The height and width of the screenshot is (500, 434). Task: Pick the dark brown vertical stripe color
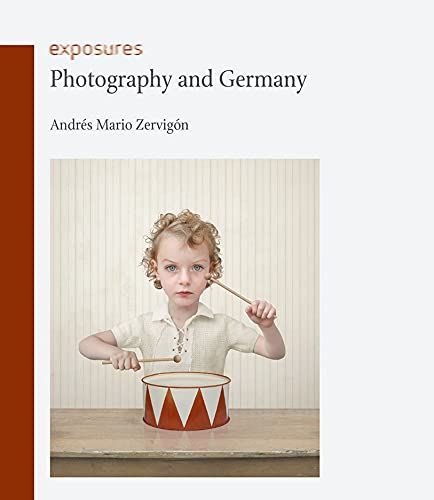point(17,272)
